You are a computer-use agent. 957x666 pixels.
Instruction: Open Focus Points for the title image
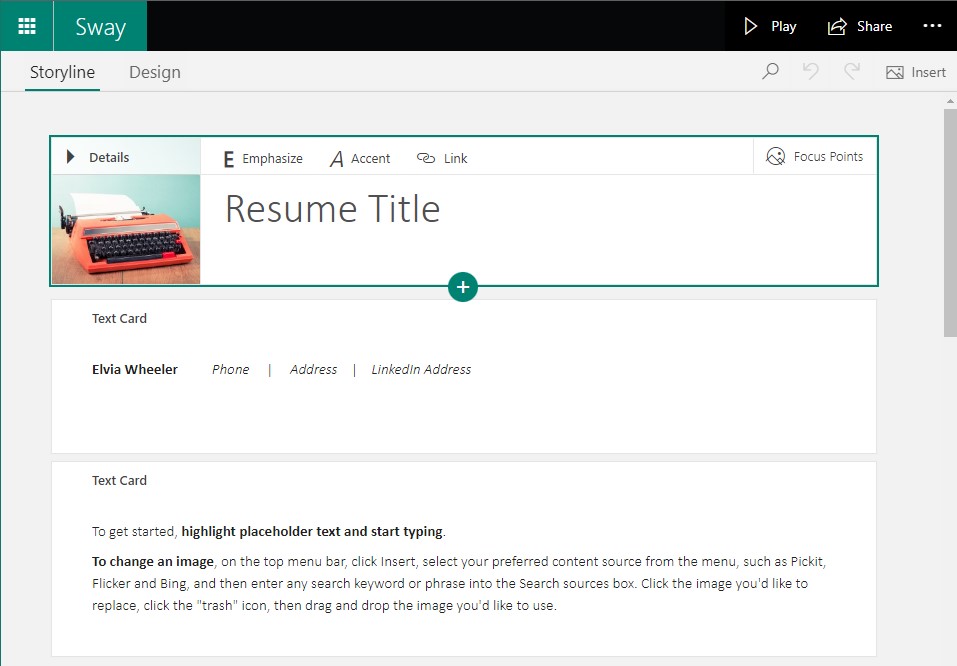[814, 156]
